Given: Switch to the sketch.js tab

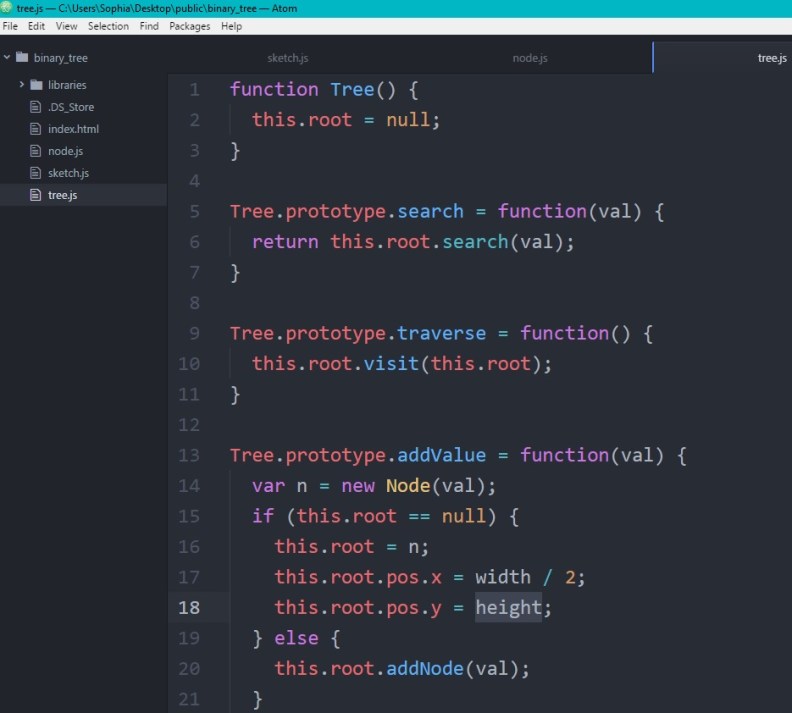Looking at the screenshot, I should [x=288, y=58].
